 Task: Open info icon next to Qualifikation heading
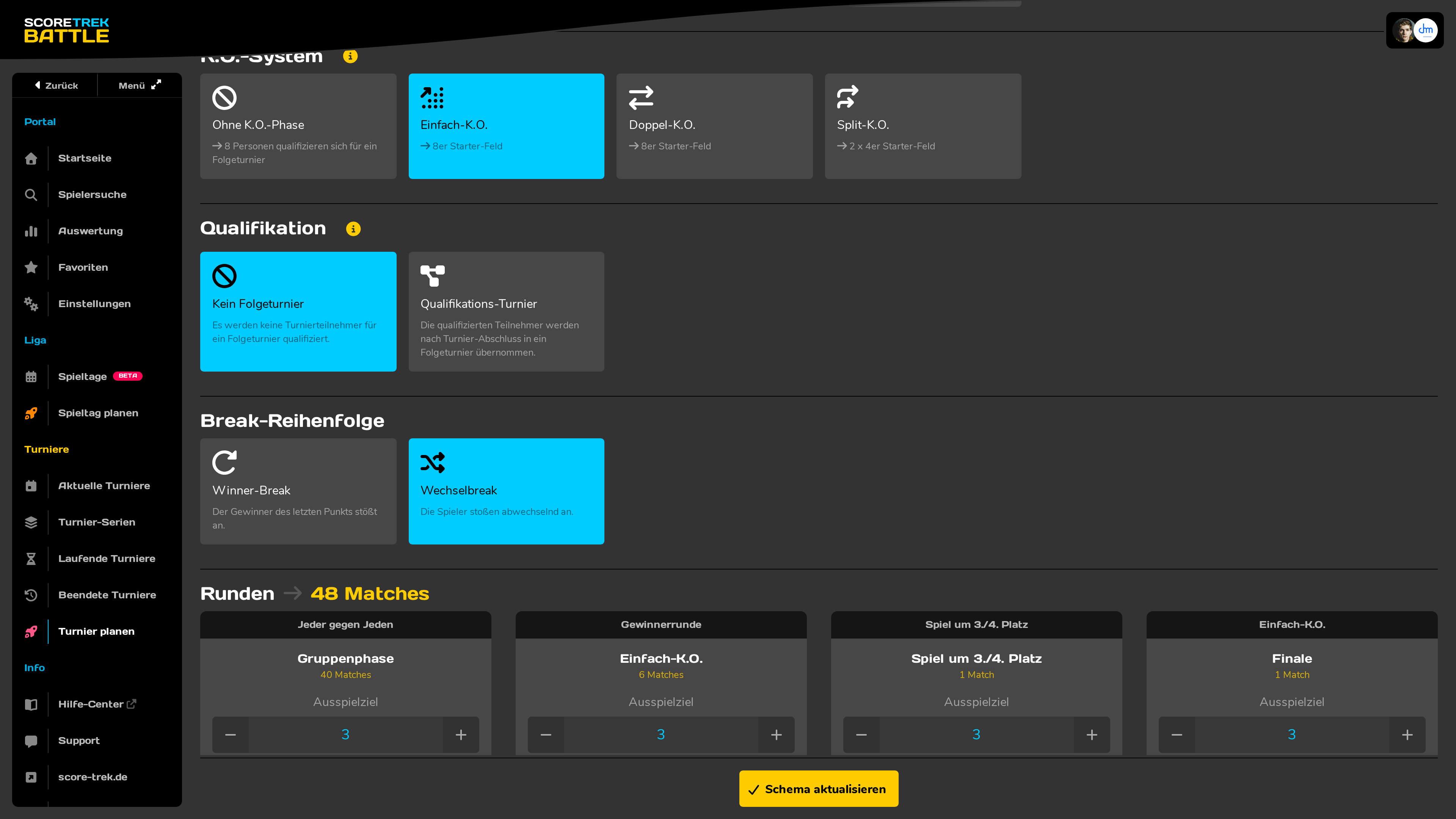click(353, 229)
